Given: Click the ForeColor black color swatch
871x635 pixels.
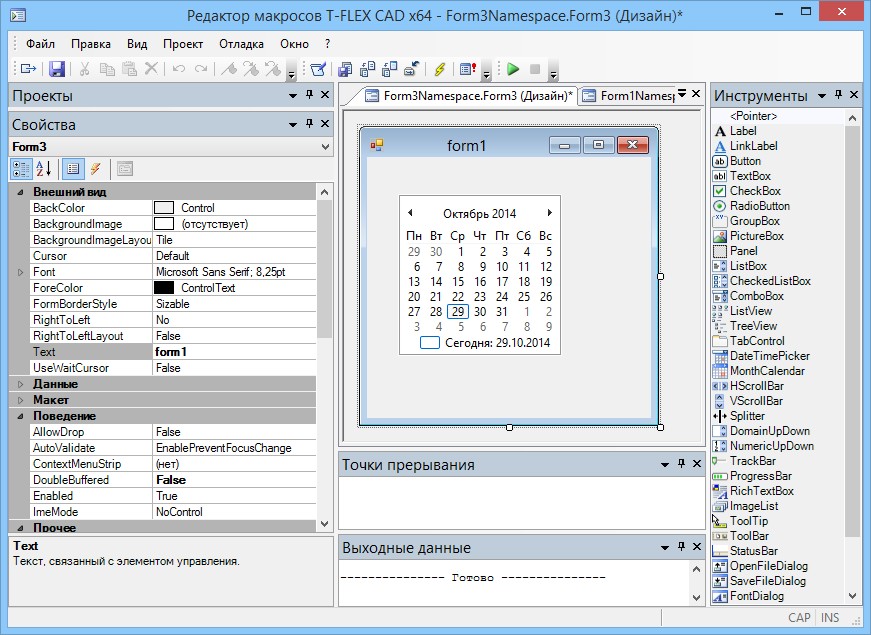Looking at the screenshot, I should coord(164,288).
